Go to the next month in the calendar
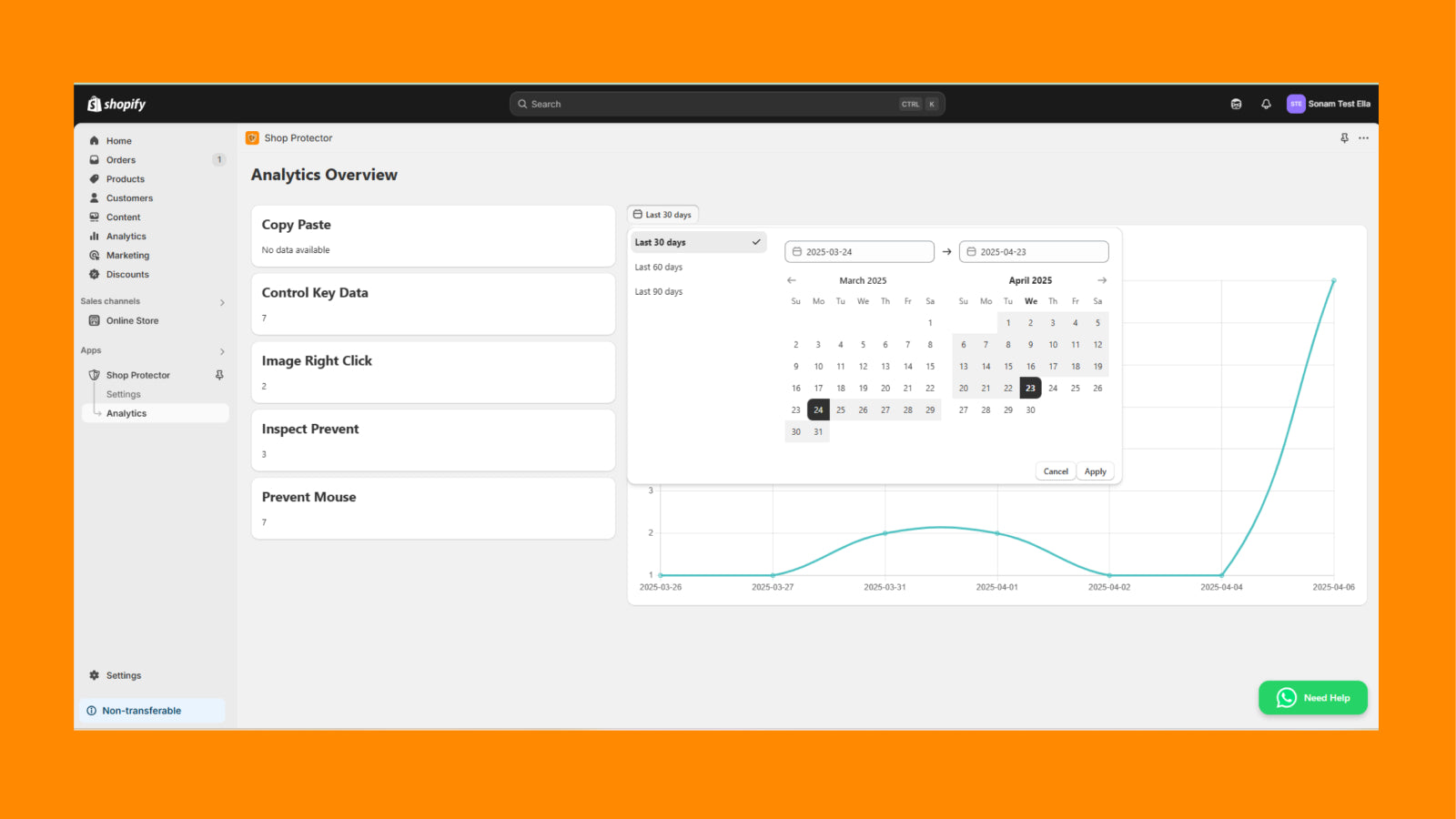This screenshot has height=819, width=1456. click(1102, 280)
